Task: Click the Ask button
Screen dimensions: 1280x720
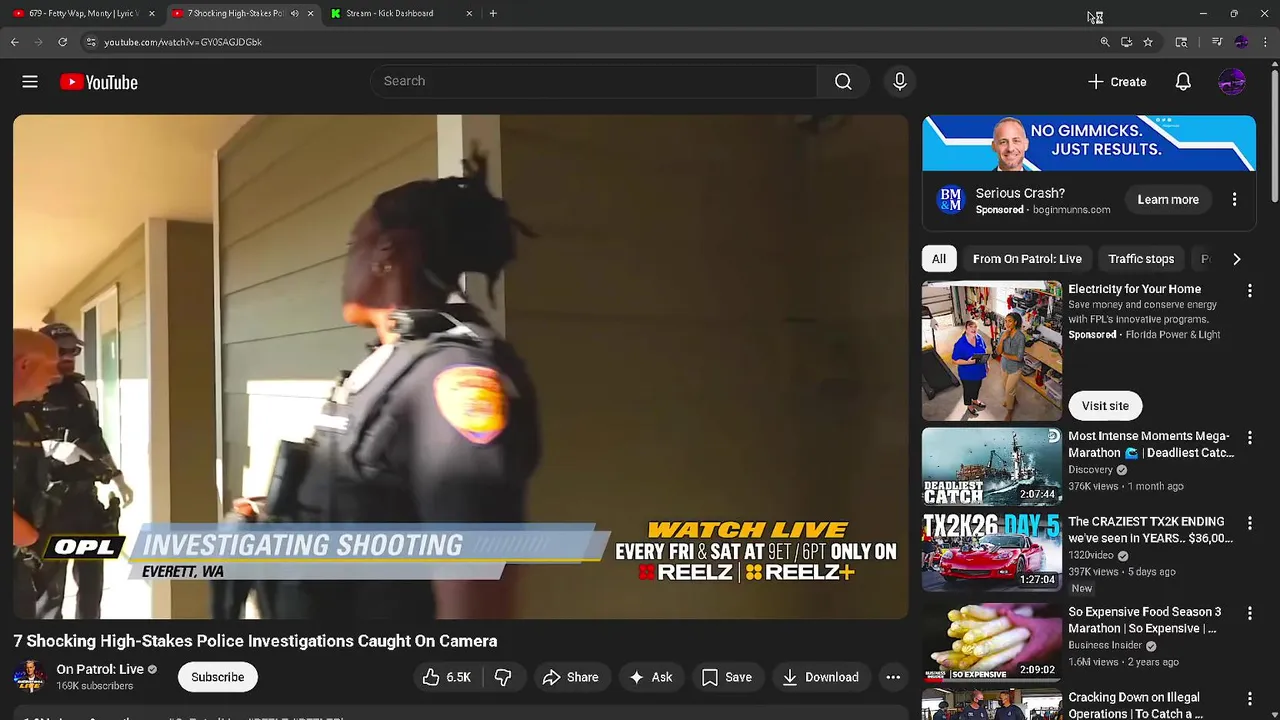Action: [650, 677]
